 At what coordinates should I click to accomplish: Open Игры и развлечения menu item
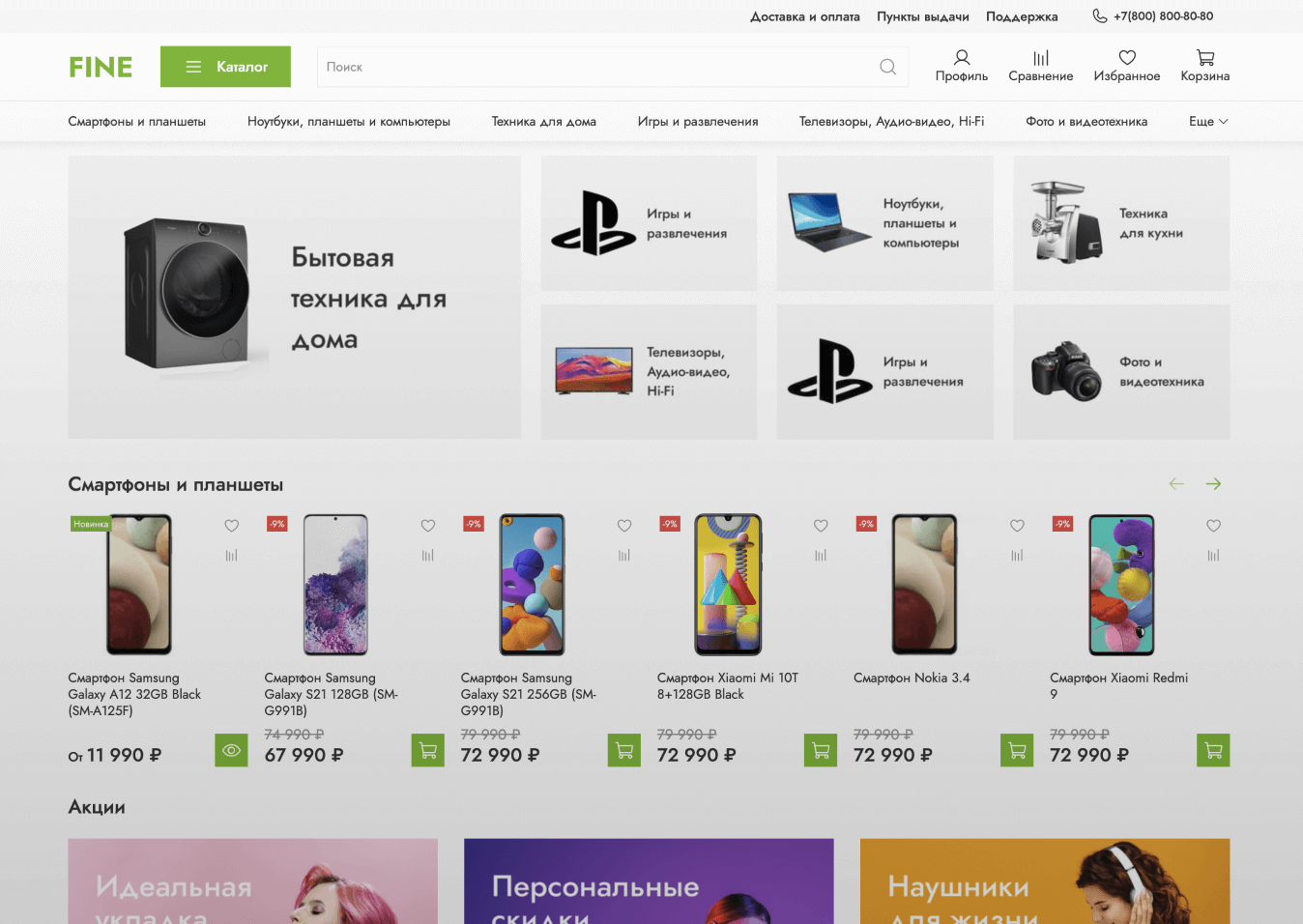(697, 122)
